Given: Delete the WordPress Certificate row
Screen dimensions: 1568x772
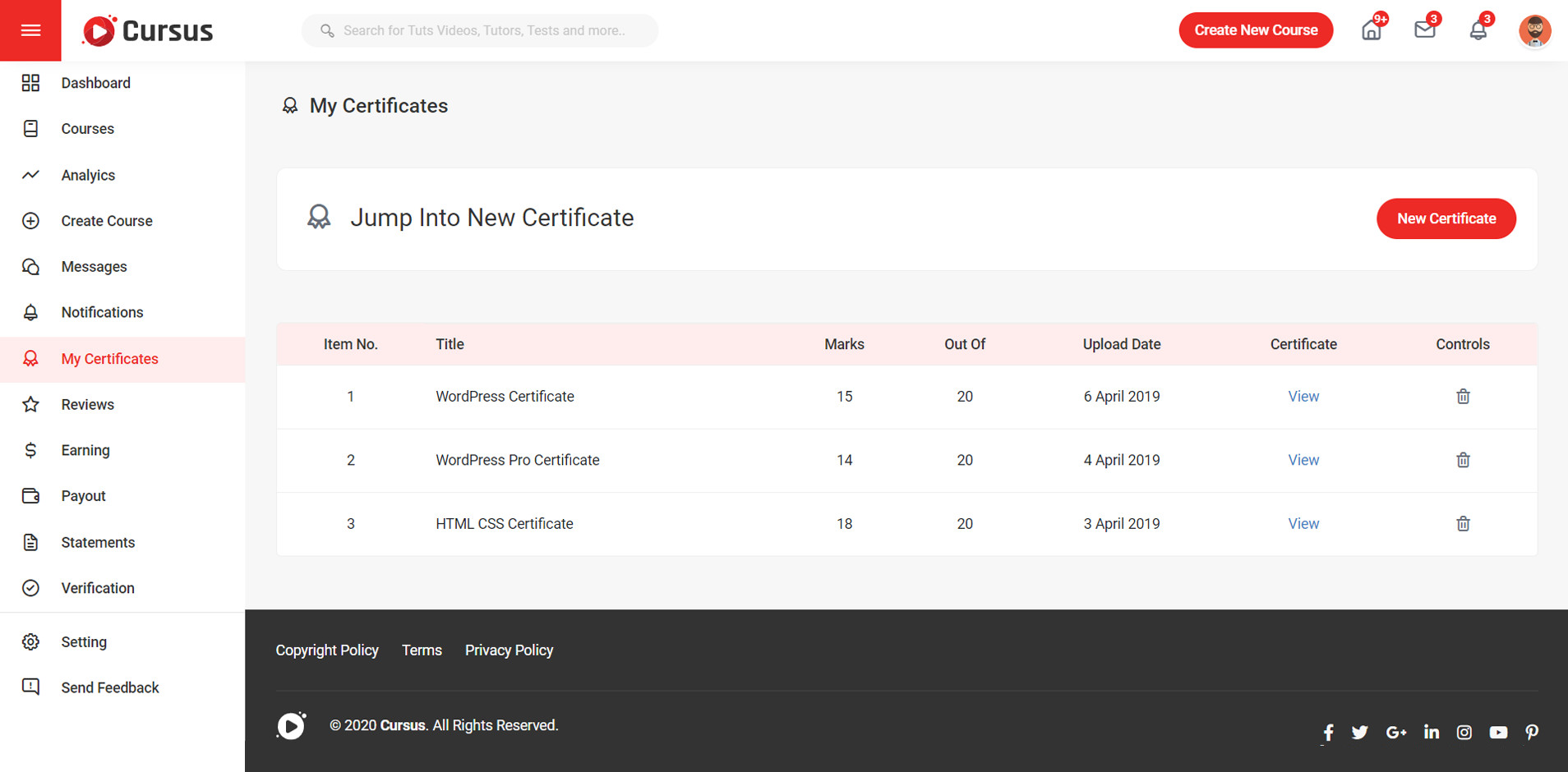Looking at the screenshot, I should tap(1463, 397).
